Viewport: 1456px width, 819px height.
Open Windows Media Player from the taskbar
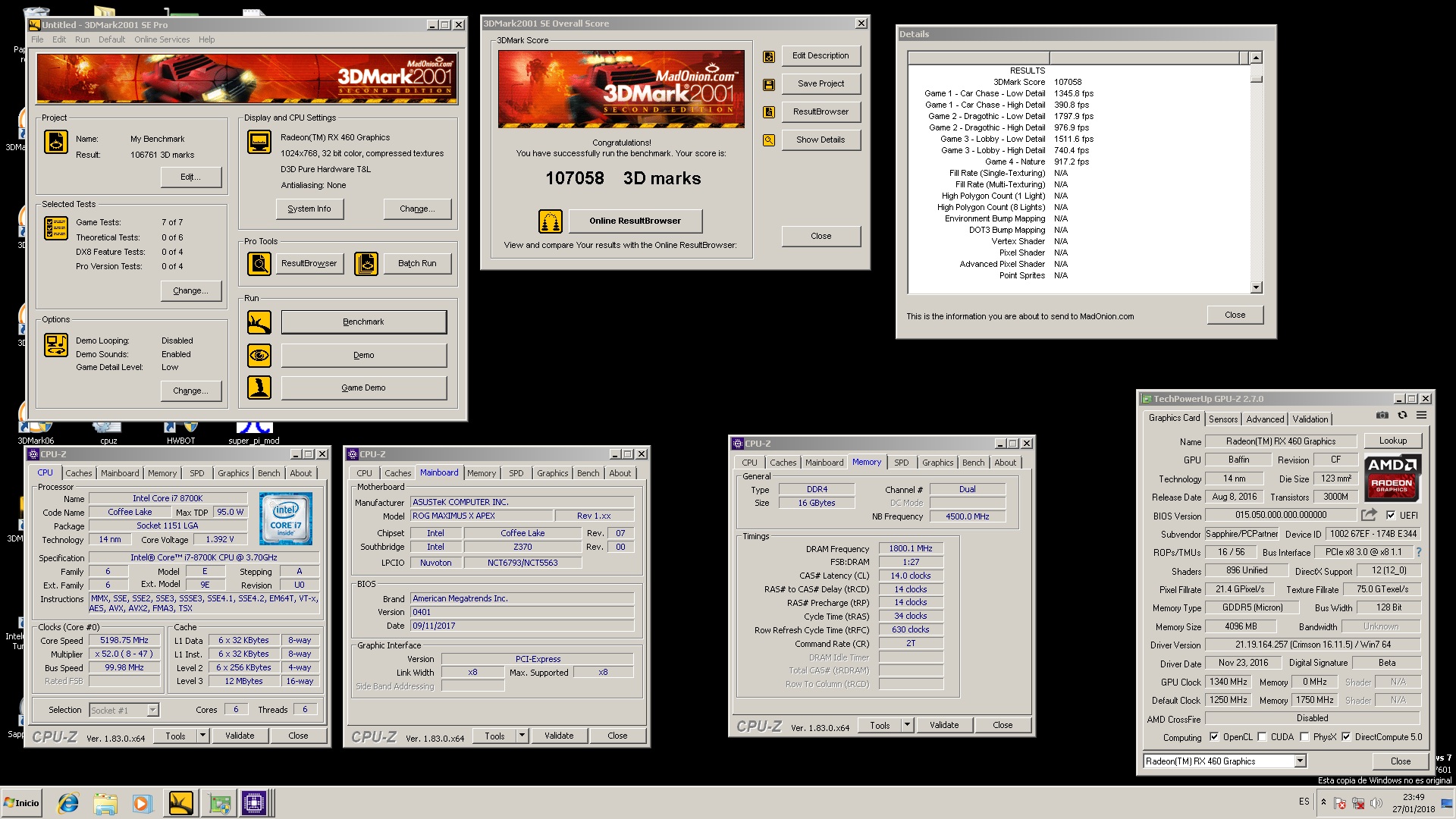(x=142, y=803)
